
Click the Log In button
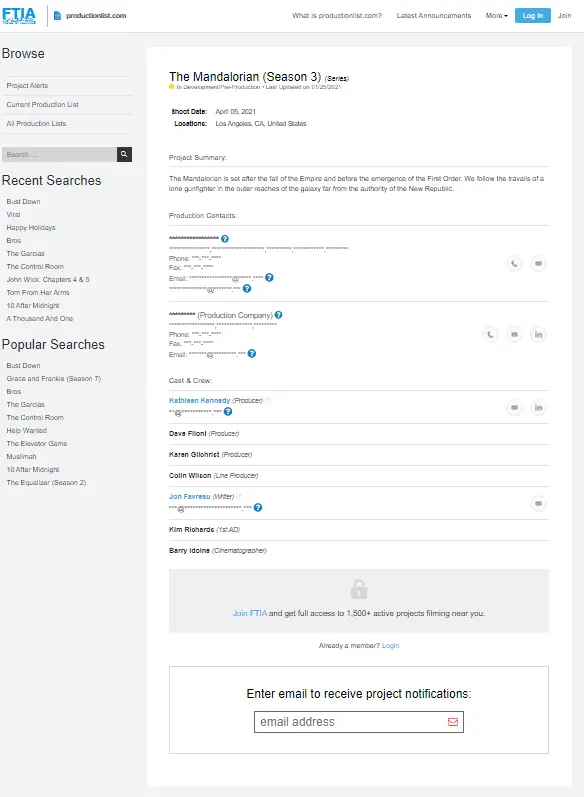click(533, 16)
